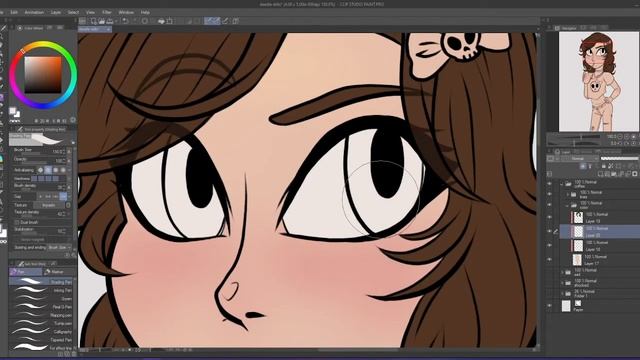Open Starting and ending Brush Size dropdown
The height and width of the screenshot is (360, 640).
[60, 247]
